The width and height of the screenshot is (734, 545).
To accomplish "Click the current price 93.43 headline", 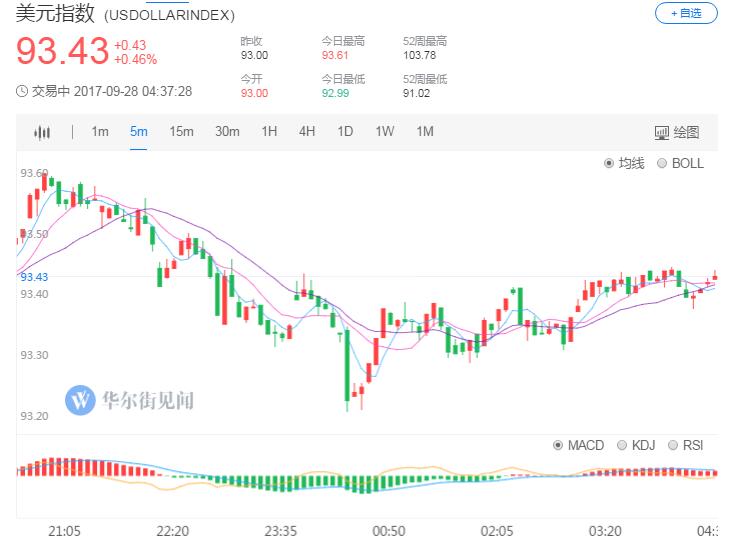I will tap(62, 51).
